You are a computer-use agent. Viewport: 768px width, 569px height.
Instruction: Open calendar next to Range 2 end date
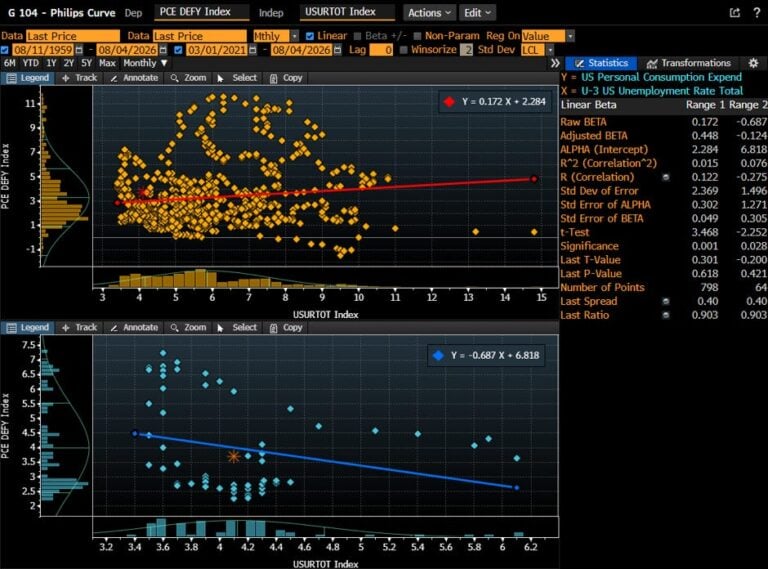pos(337,50)
